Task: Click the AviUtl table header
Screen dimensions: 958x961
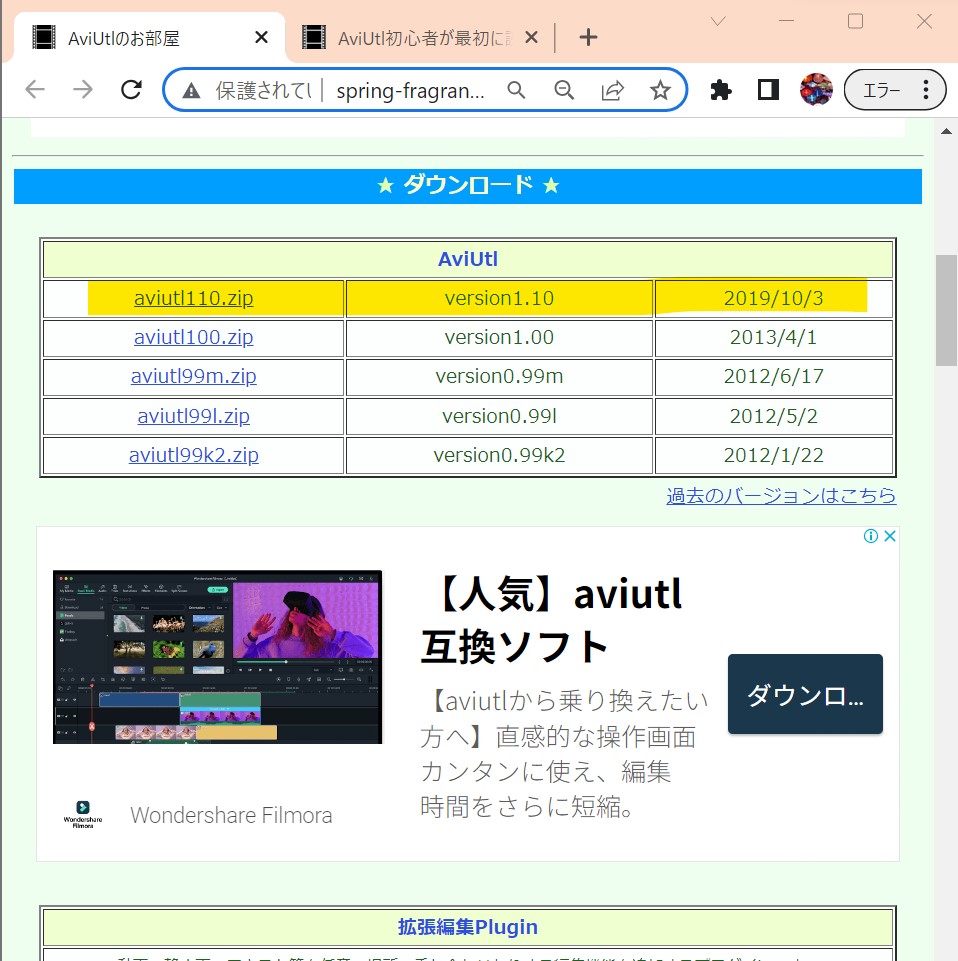Action: 468,259
